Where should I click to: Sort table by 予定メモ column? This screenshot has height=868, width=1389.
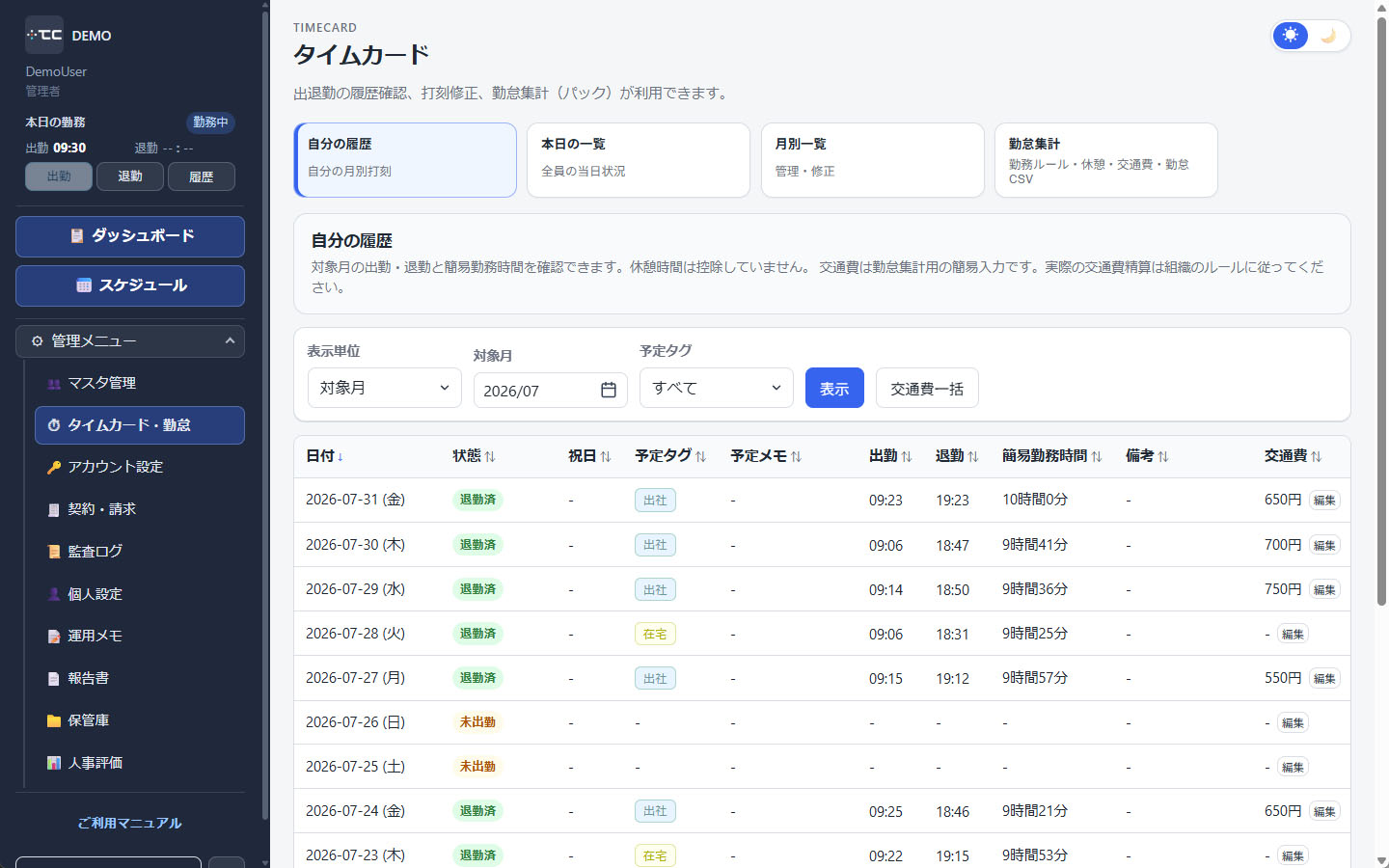pyautogui.click(x=766, y=456)
